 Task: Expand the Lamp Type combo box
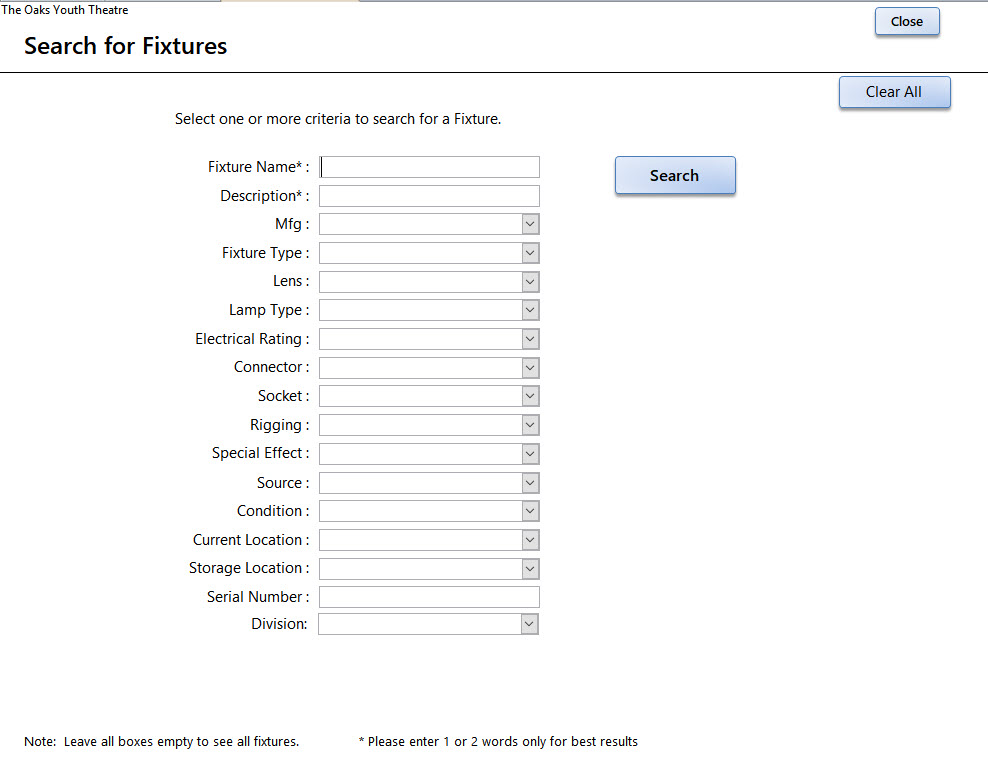pos(530,310)
